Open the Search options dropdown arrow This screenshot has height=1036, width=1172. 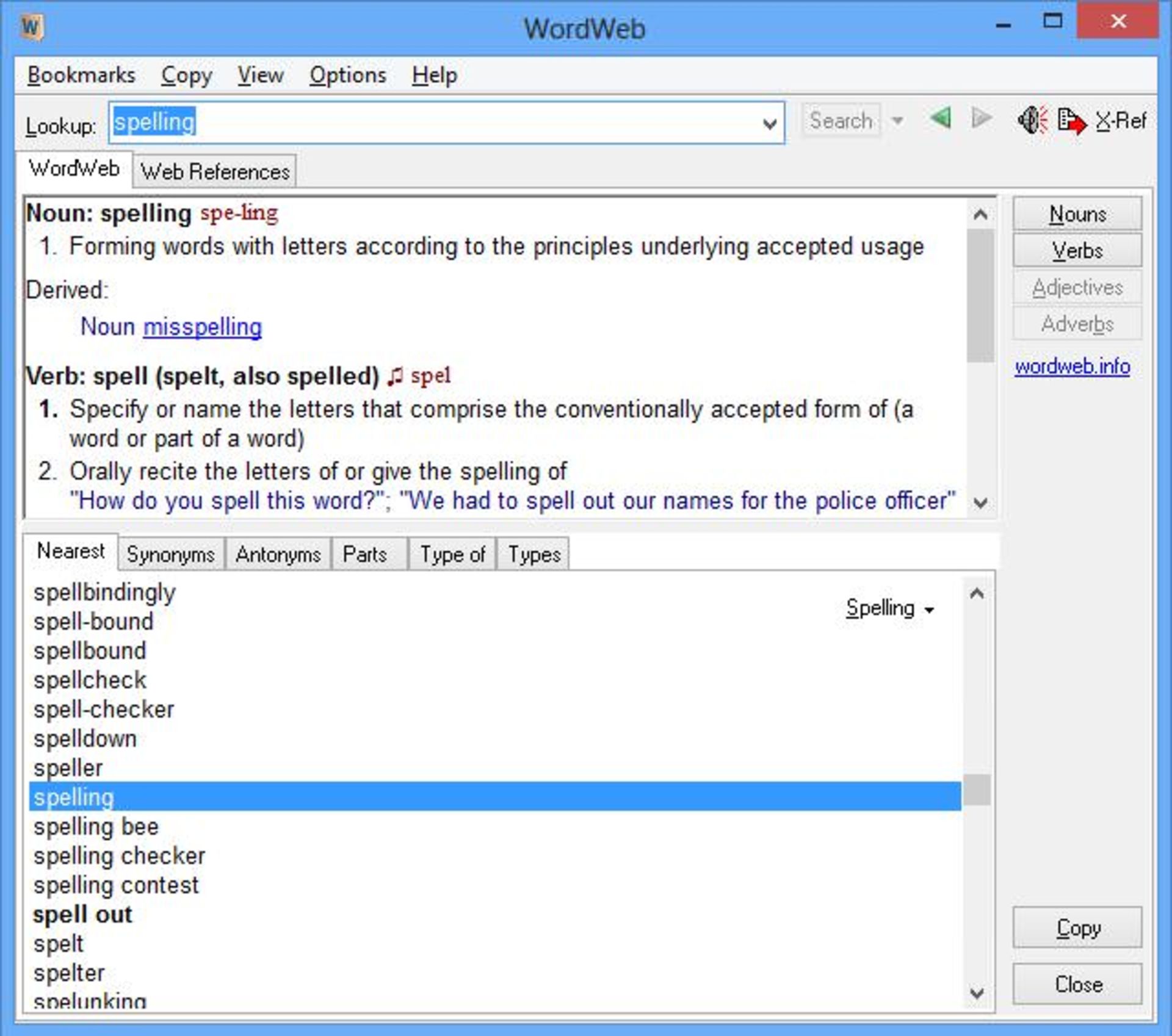point(897,121)
